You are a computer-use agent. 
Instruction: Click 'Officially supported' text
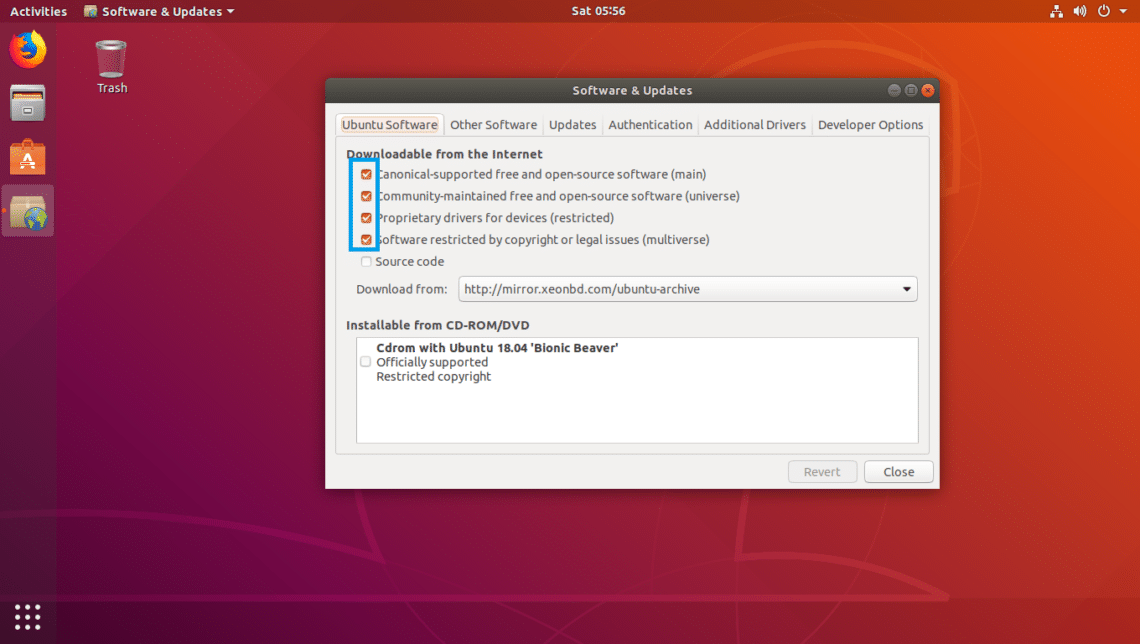pos(432,362)
